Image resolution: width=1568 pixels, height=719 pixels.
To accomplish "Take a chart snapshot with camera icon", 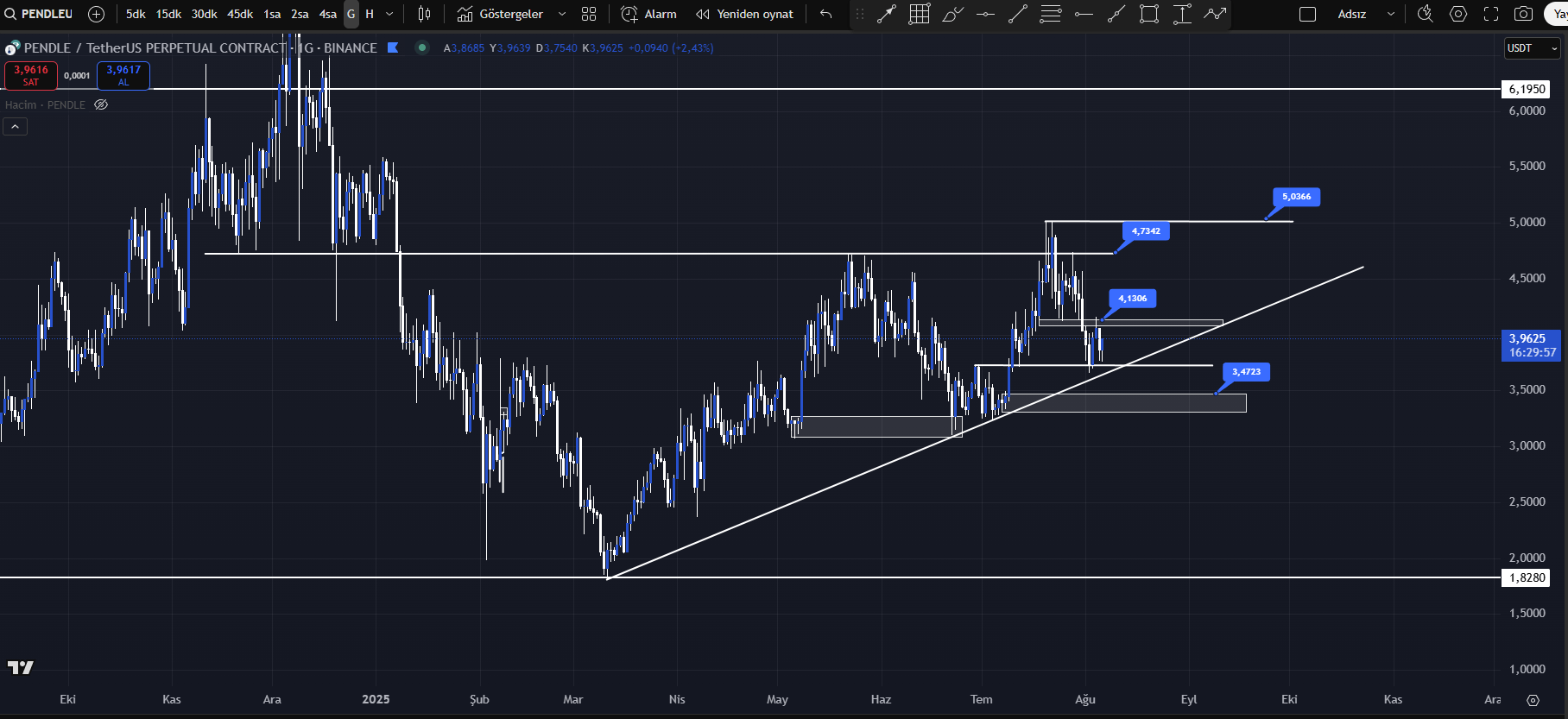I will (x=1524, y=14).
